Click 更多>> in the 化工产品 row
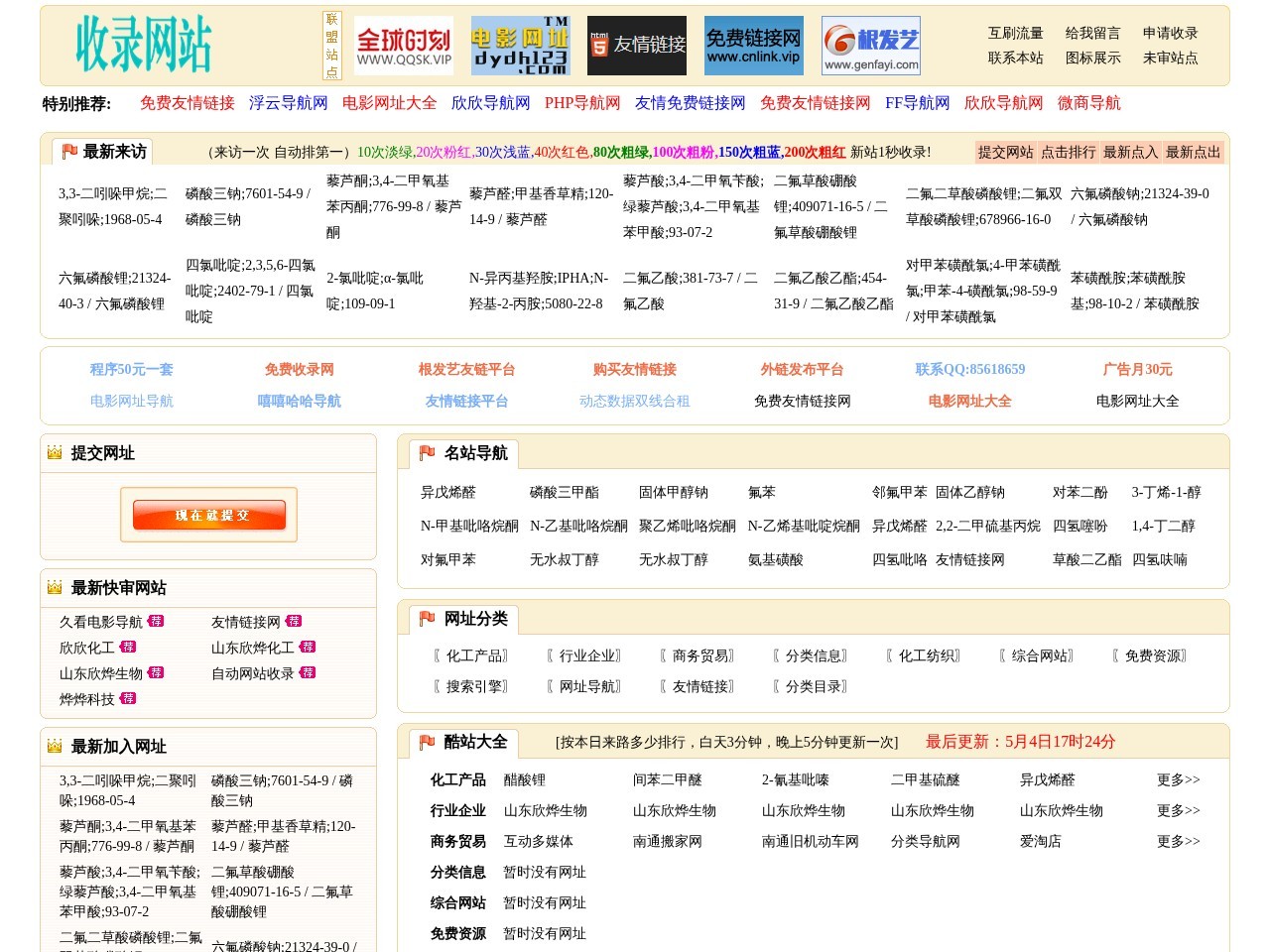 coord(1179,780)
